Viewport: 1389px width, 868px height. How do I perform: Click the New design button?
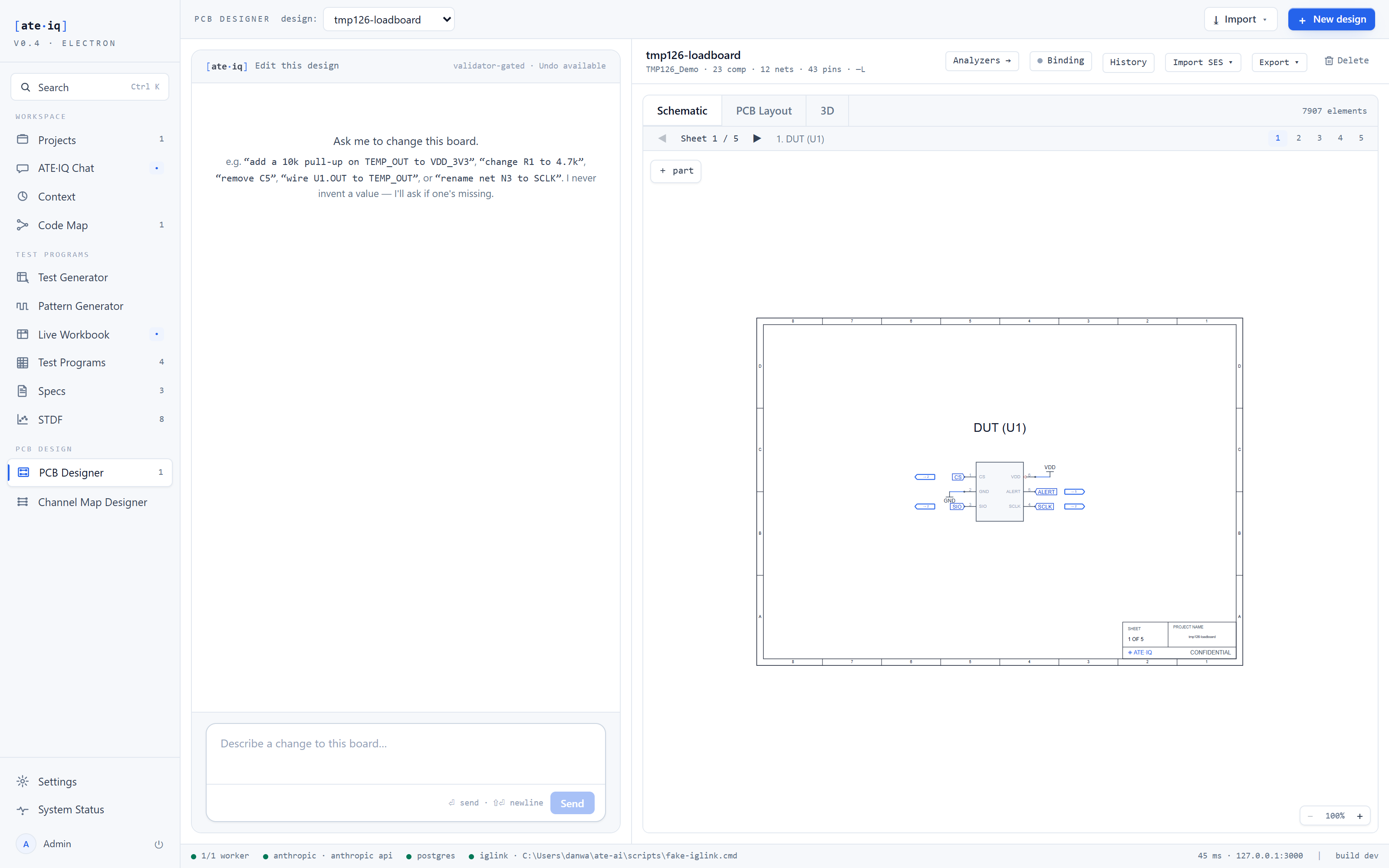coord(1331,20)
